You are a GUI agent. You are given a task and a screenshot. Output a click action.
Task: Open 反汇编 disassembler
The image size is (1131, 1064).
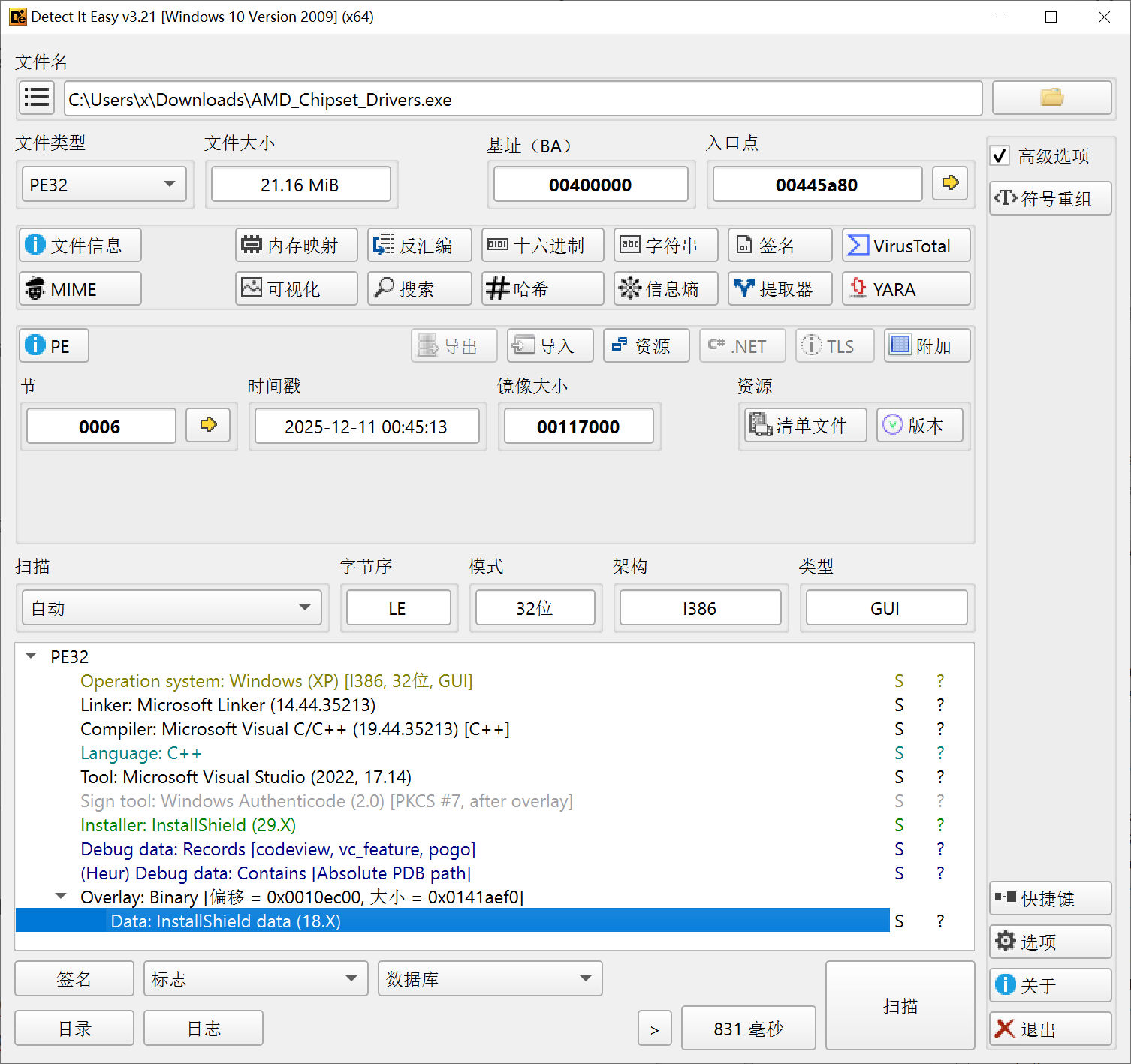(420, 246)
